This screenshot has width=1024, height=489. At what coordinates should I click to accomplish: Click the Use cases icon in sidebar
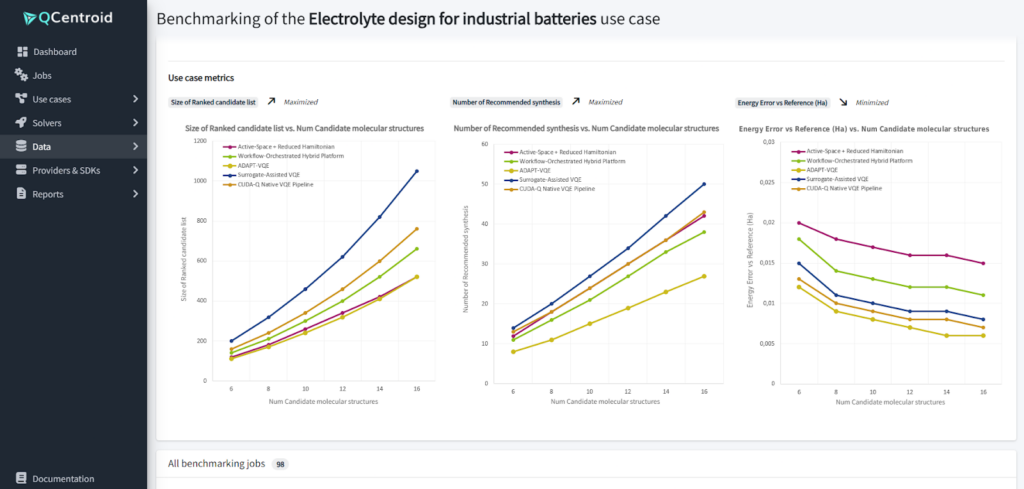coord(22,99)
